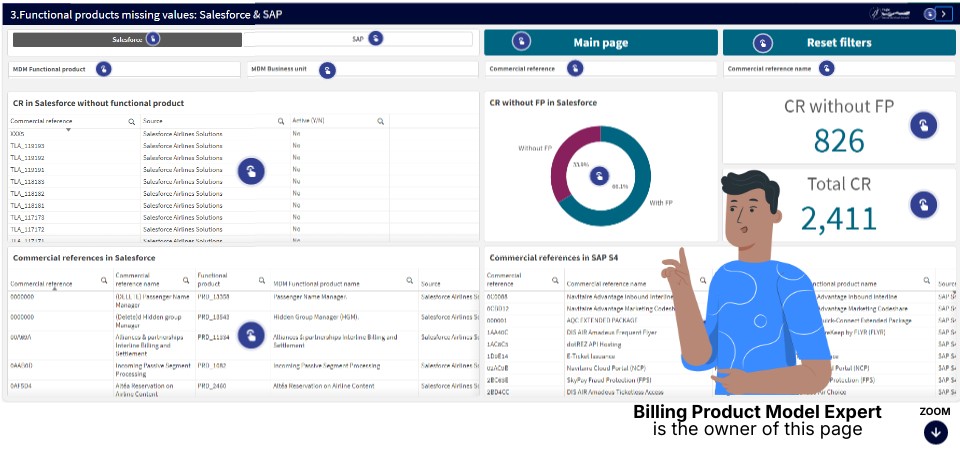Click the PRD_1082 functional product cell
The height and width of the screenshot is (450, 960).
click(x=212, y=366)
